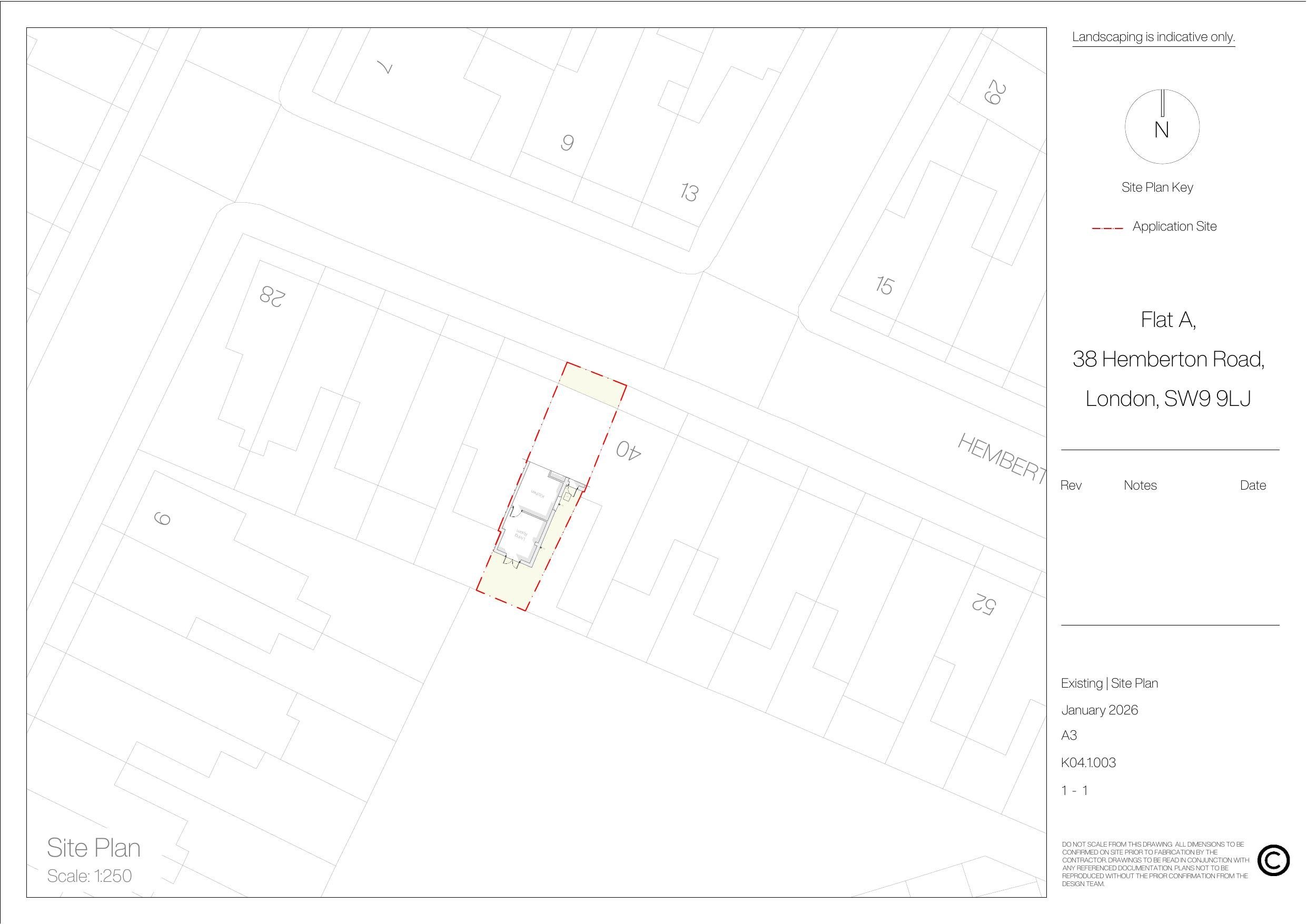Click the 'Site Plan Key' heading

pos(1157,187)
